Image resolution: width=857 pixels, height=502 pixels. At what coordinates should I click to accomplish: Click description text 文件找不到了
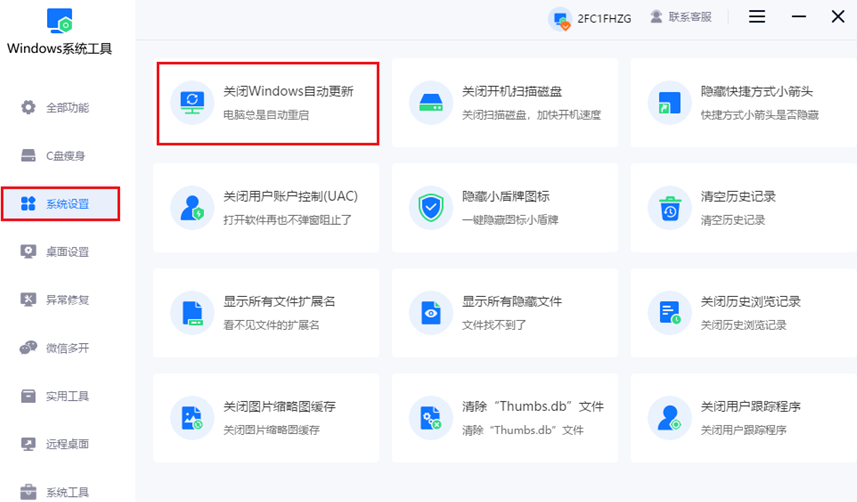click(x=494, y=325)
